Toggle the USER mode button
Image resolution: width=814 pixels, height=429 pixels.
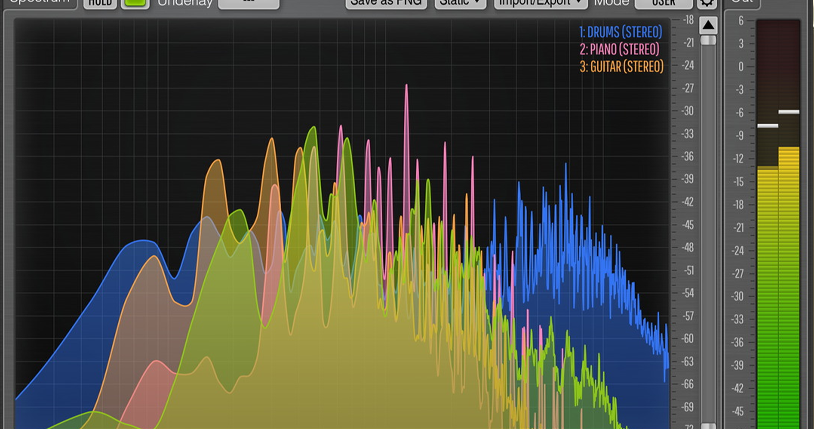click(x=662, y=3)
